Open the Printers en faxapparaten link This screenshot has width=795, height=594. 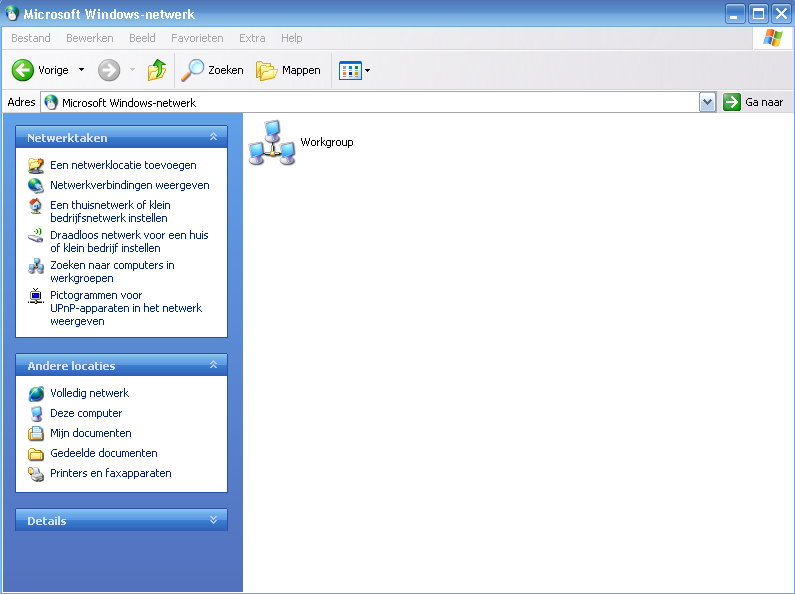111,473
